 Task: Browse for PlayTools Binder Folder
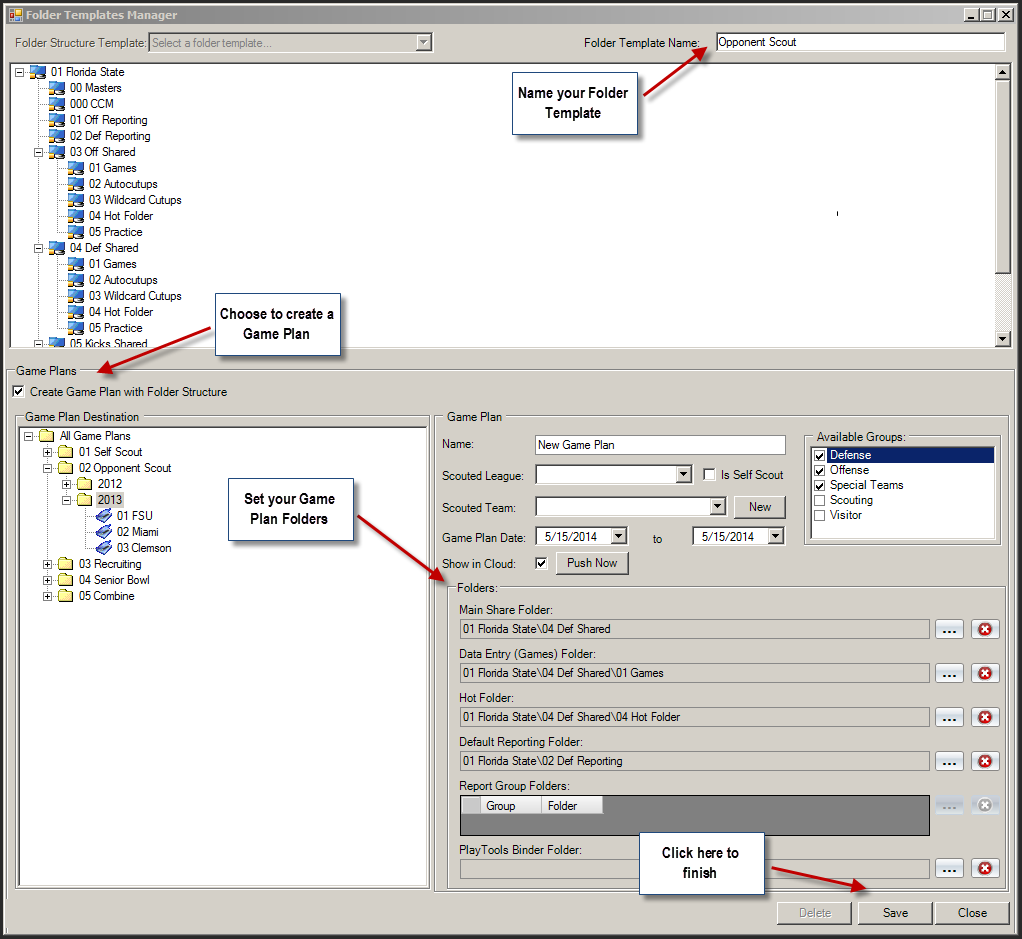(949, 869)
